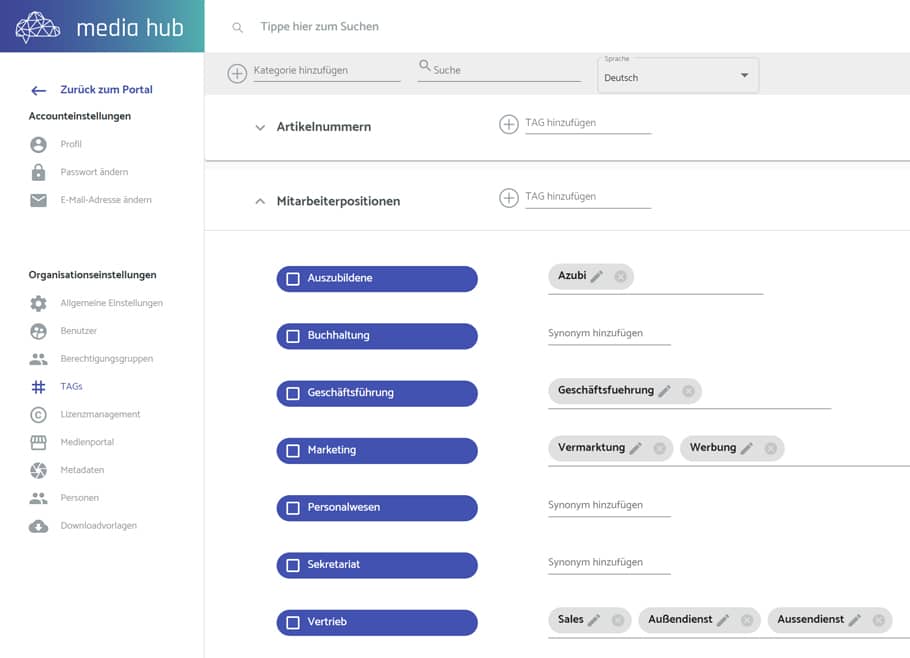Viewport: 910px width, 658px height.
Task: Click the media hub logo
Action: [102, 27]
